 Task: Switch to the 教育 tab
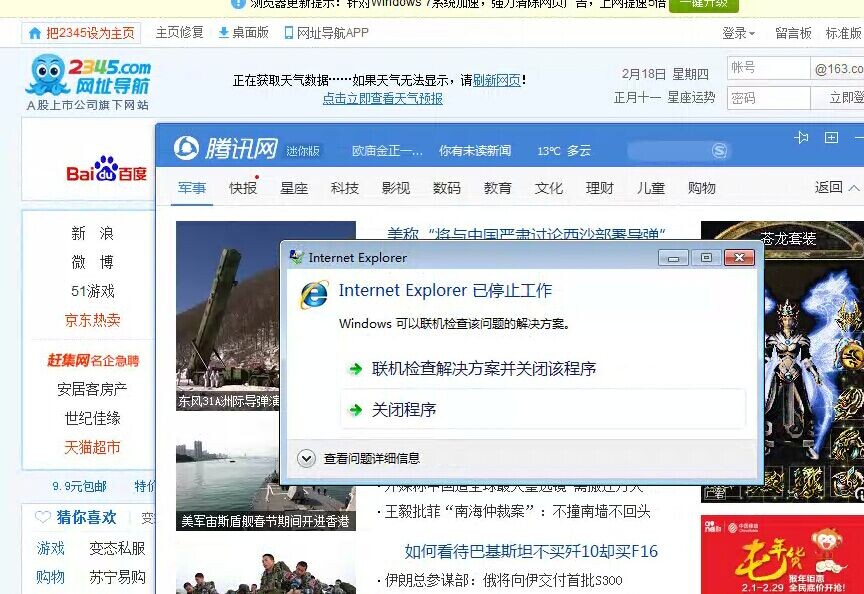click(498, 188)
